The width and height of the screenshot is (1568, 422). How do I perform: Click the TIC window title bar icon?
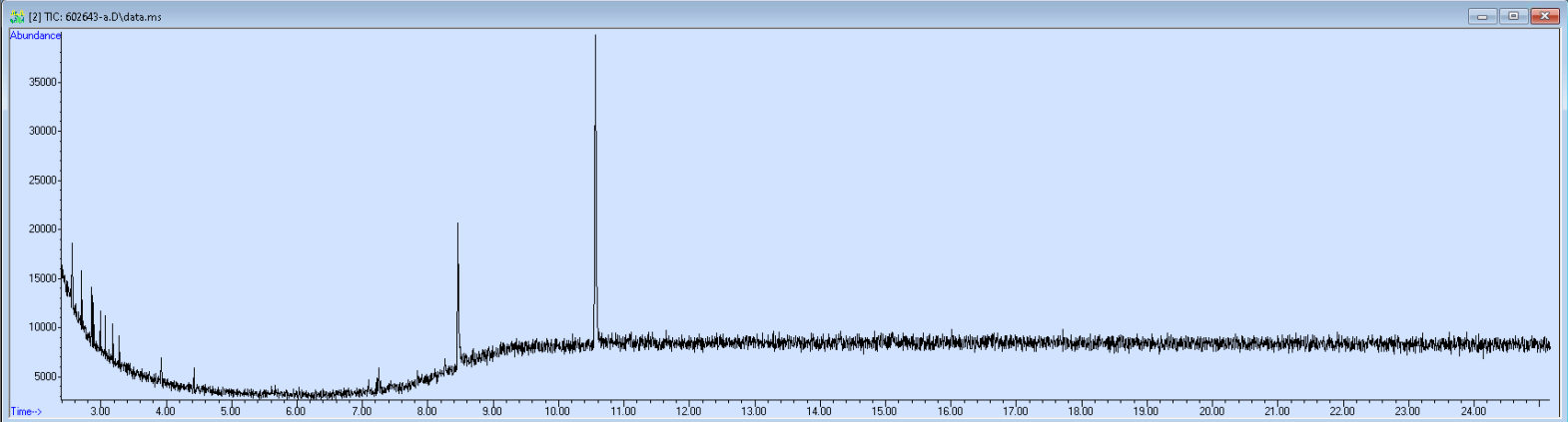pyautogui.click(x=17, y=16)
